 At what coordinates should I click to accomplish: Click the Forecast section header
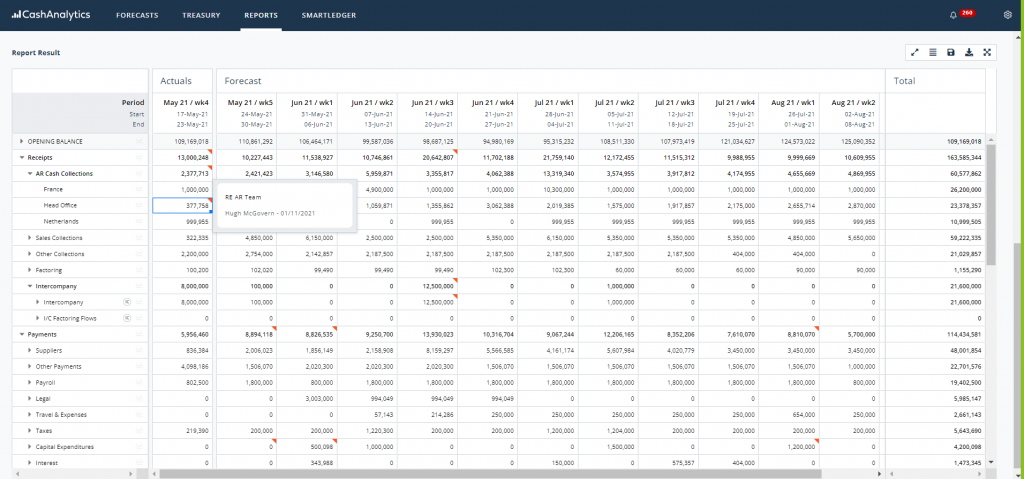(243, 81)
